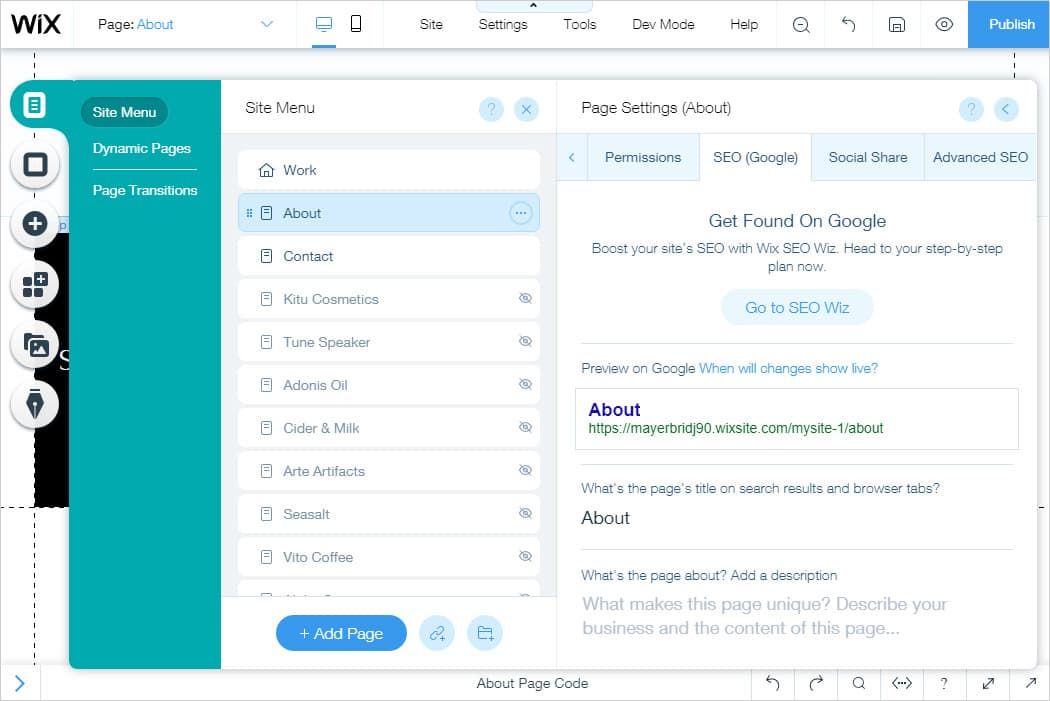
Task: Click the About Google preview title
Action: (x=614, y=409)
